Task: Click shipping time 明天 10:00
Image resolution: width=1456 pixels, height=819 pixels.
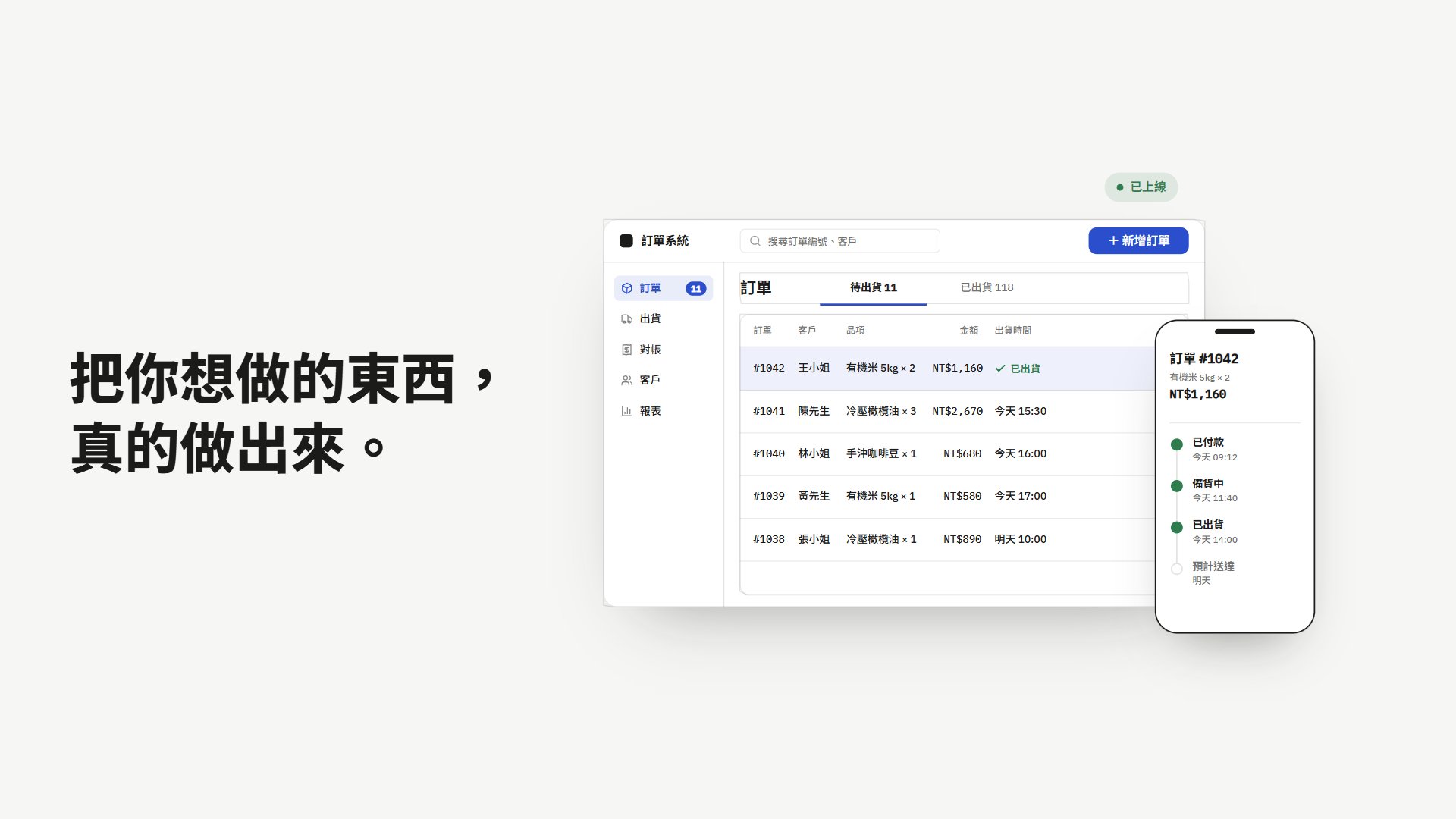Action: [x=1020, y=539]
